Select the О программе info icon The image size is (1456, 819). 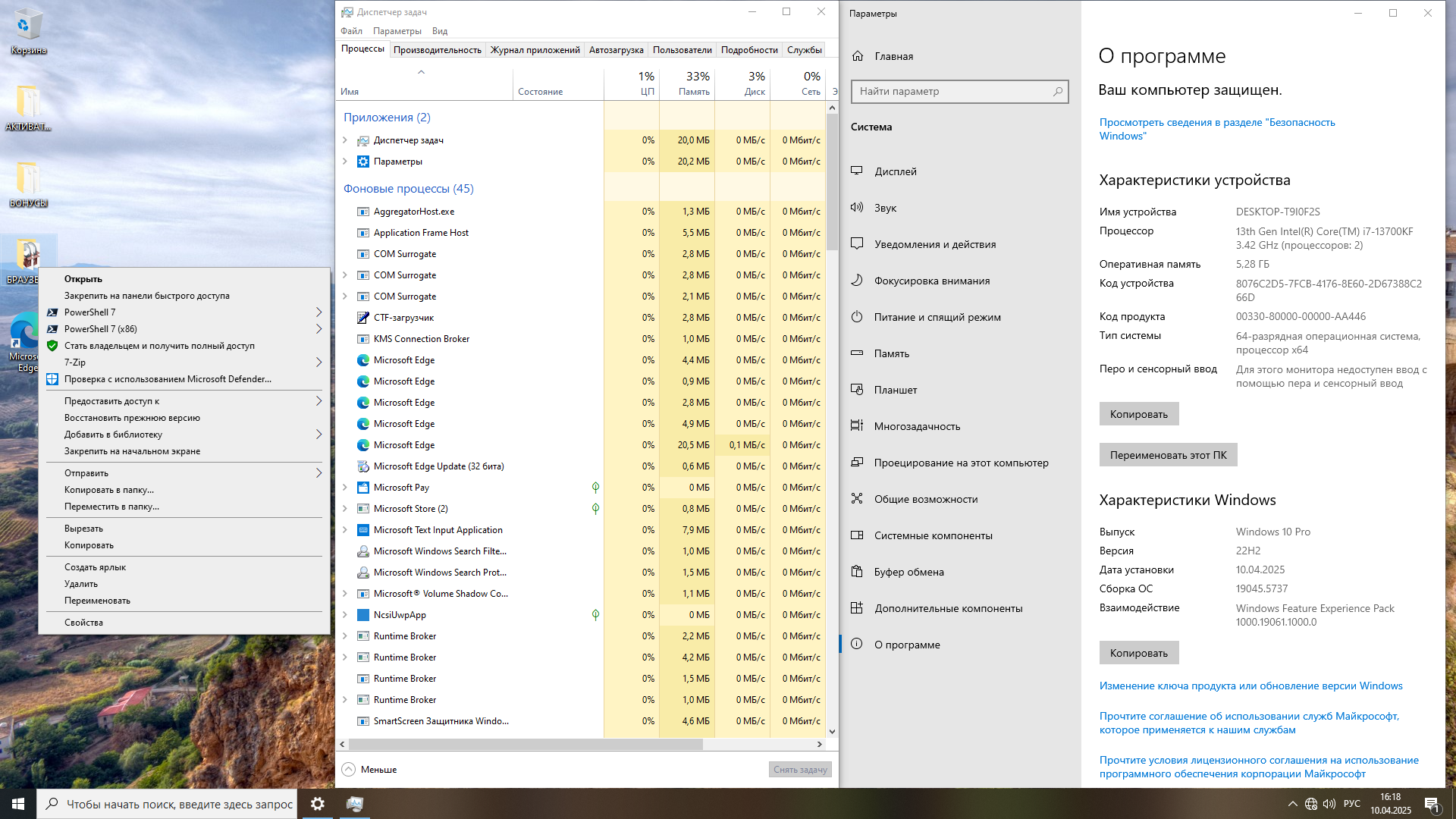click(x=857, y=644)
